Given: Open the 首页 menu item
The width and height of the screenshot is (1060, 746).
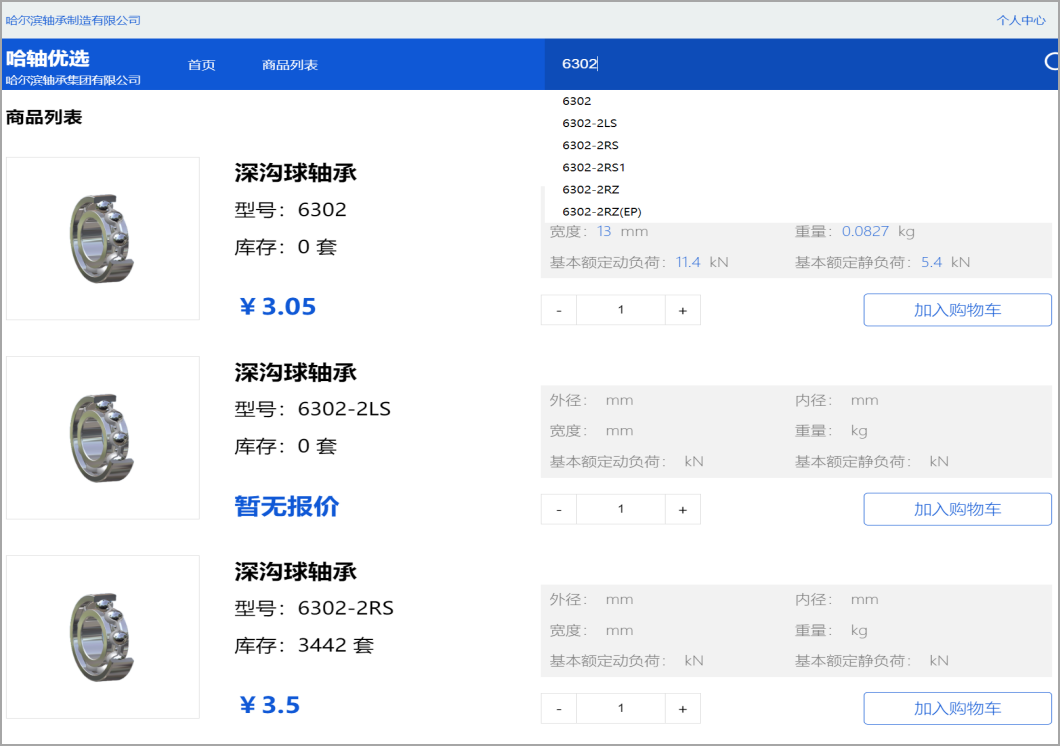Looking at the screenshot, I should (x=200, y=64).
